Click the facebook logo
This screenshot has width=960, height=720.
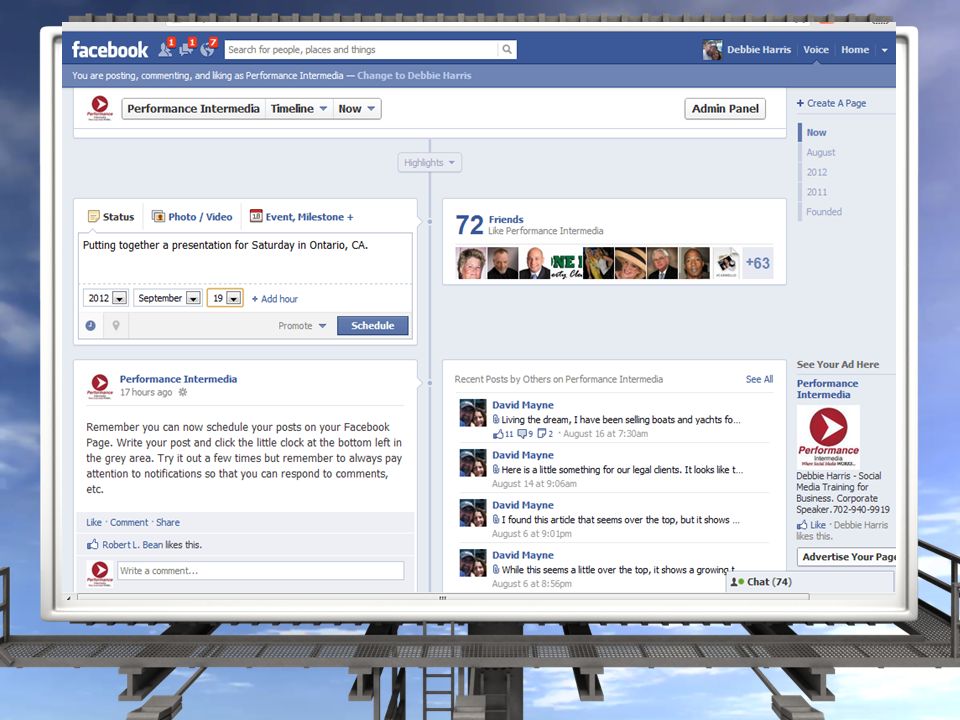110,50
